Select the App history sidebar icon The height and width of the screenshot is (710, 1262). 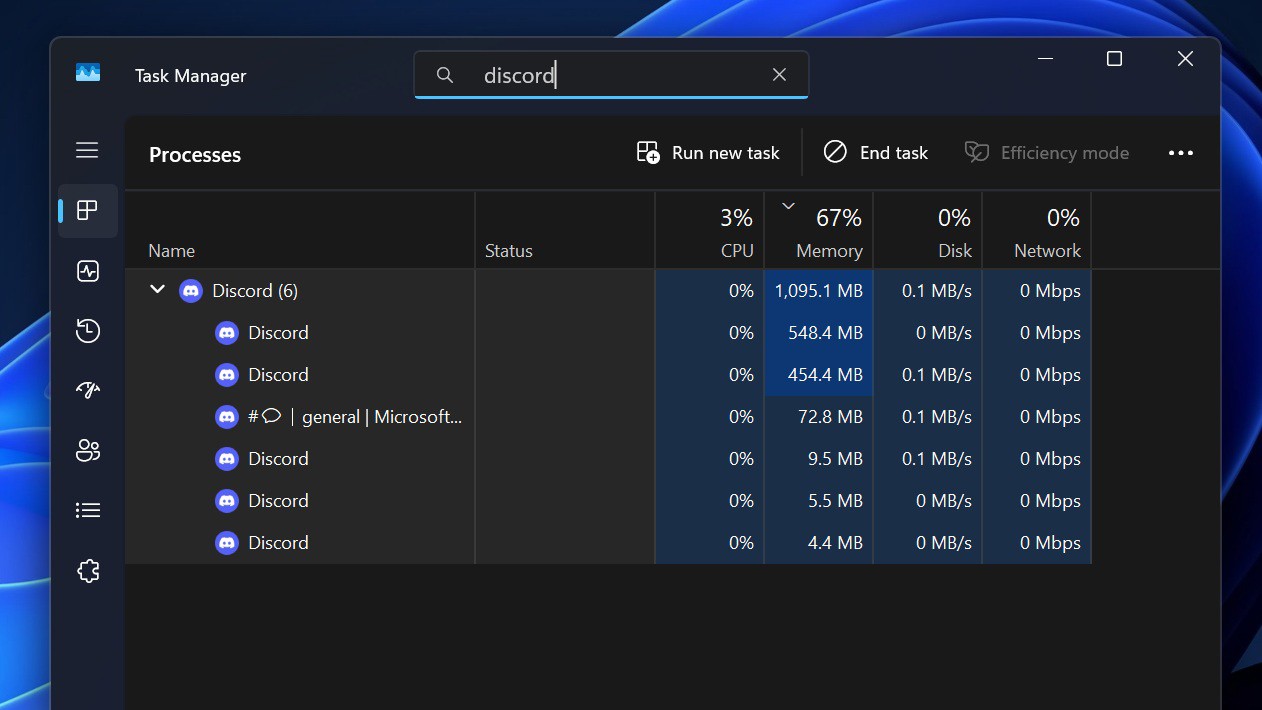pos(87,330)
